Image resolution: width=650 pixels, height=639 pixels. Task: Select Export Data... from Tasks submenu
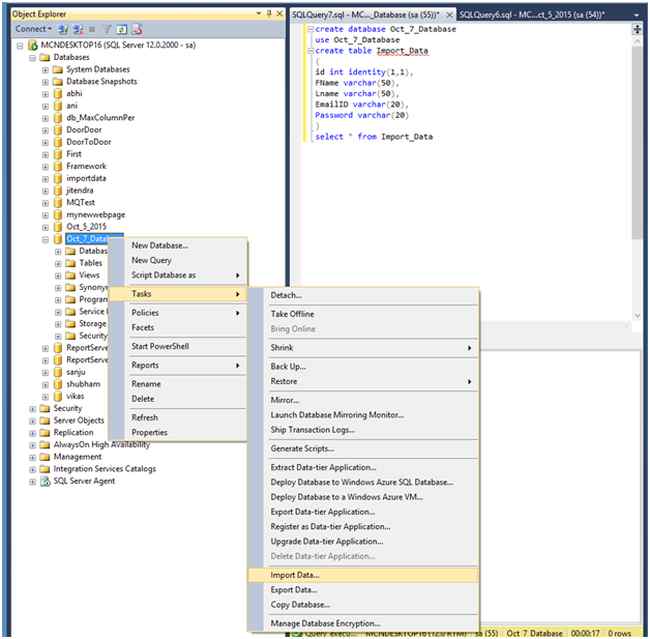363,590
